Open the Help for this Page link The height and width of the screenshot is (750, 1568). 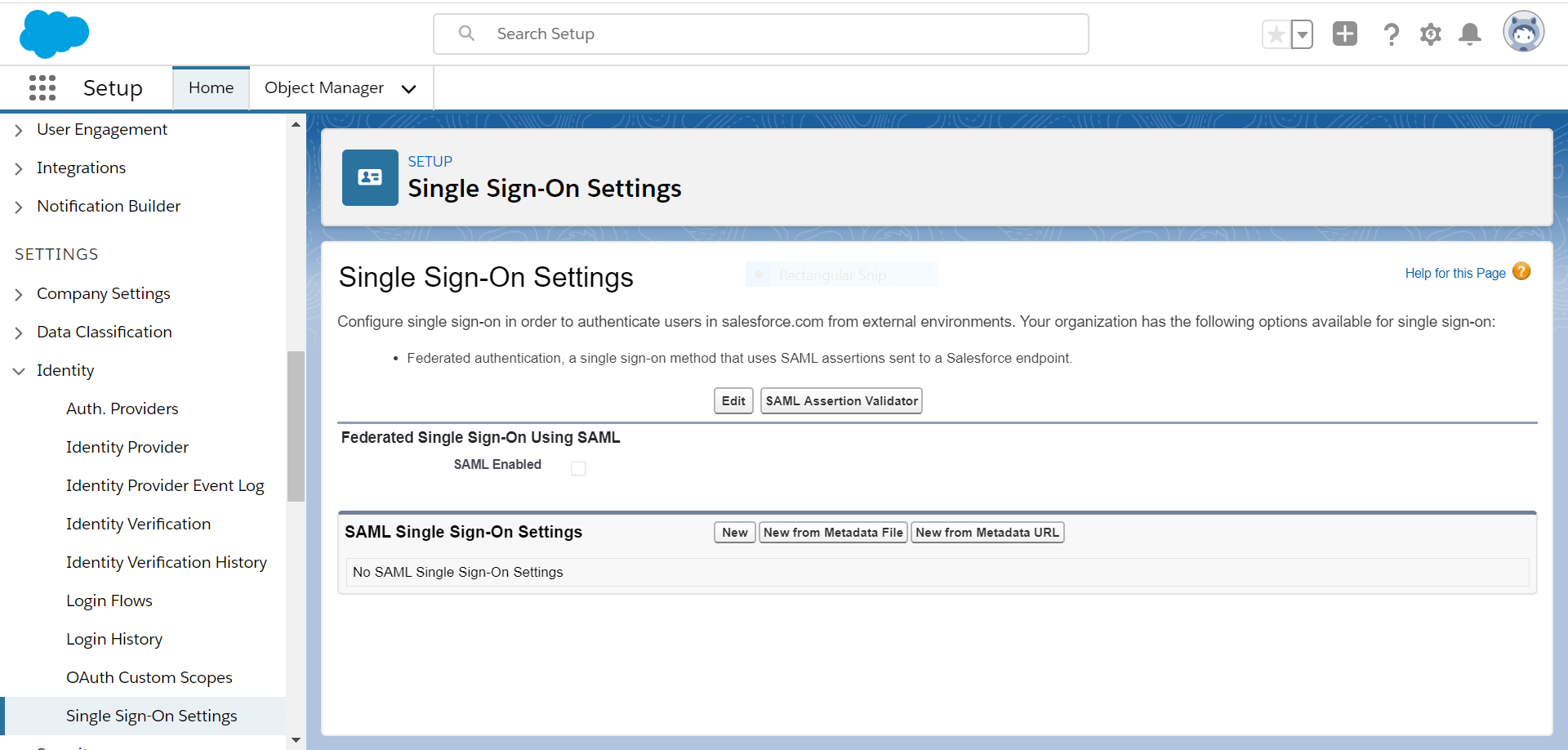coord(1455,273)
